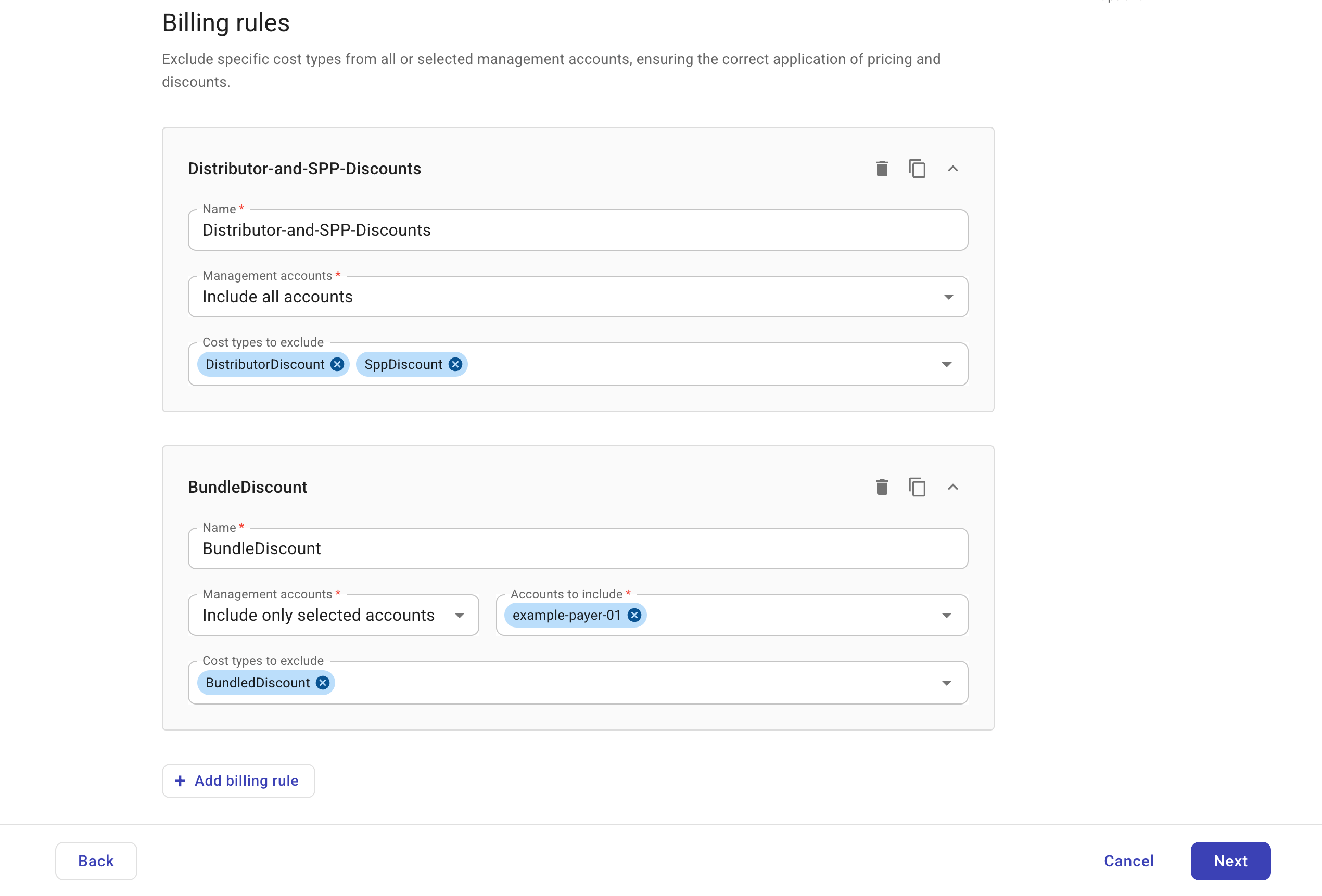The height and width of the screenshot is (896, 1322).
Task: Open the Include only selected accounts dropdown
Action: [x=459, y=615]
